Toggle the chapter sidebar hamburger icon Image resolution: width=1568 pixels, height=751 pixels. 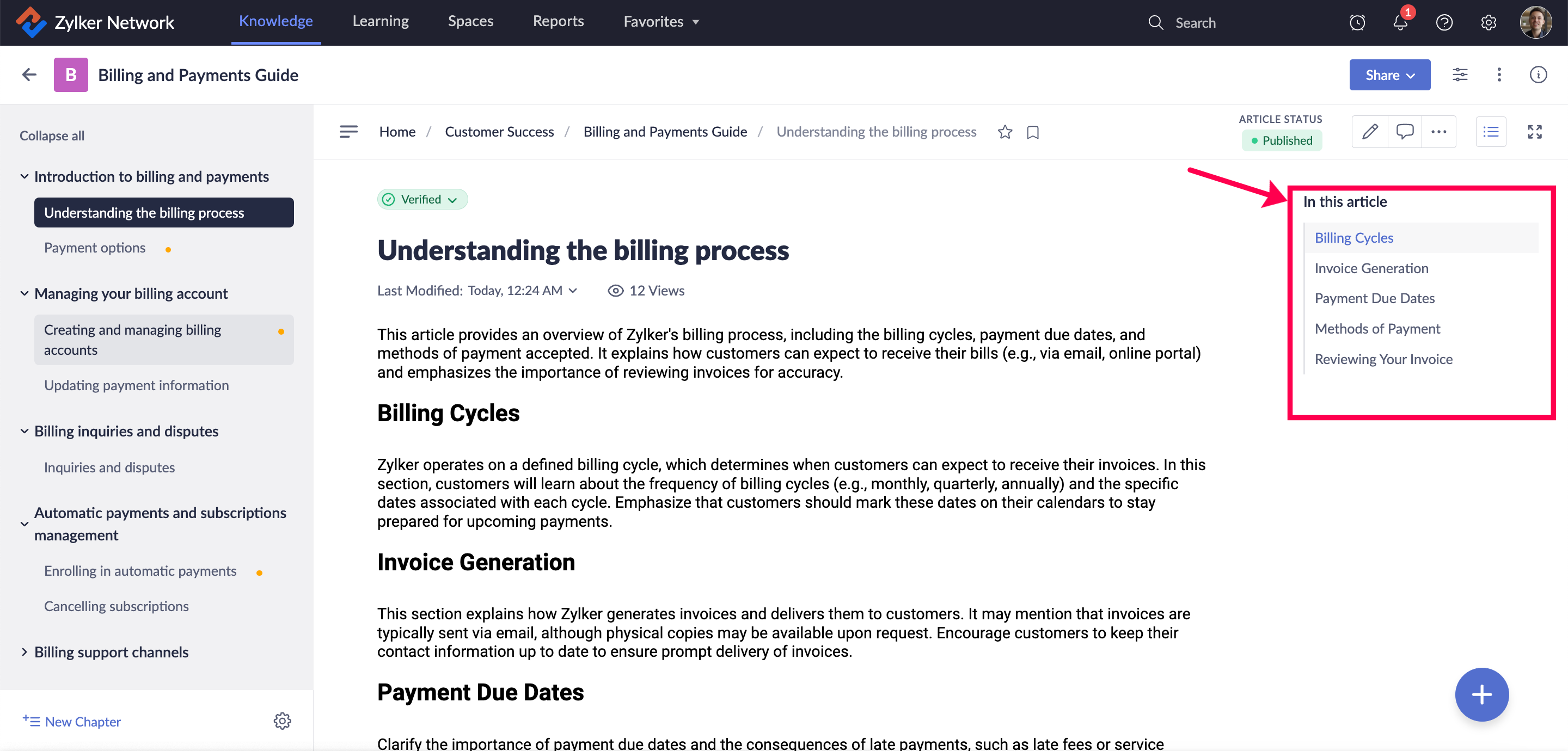pos(348,132)
